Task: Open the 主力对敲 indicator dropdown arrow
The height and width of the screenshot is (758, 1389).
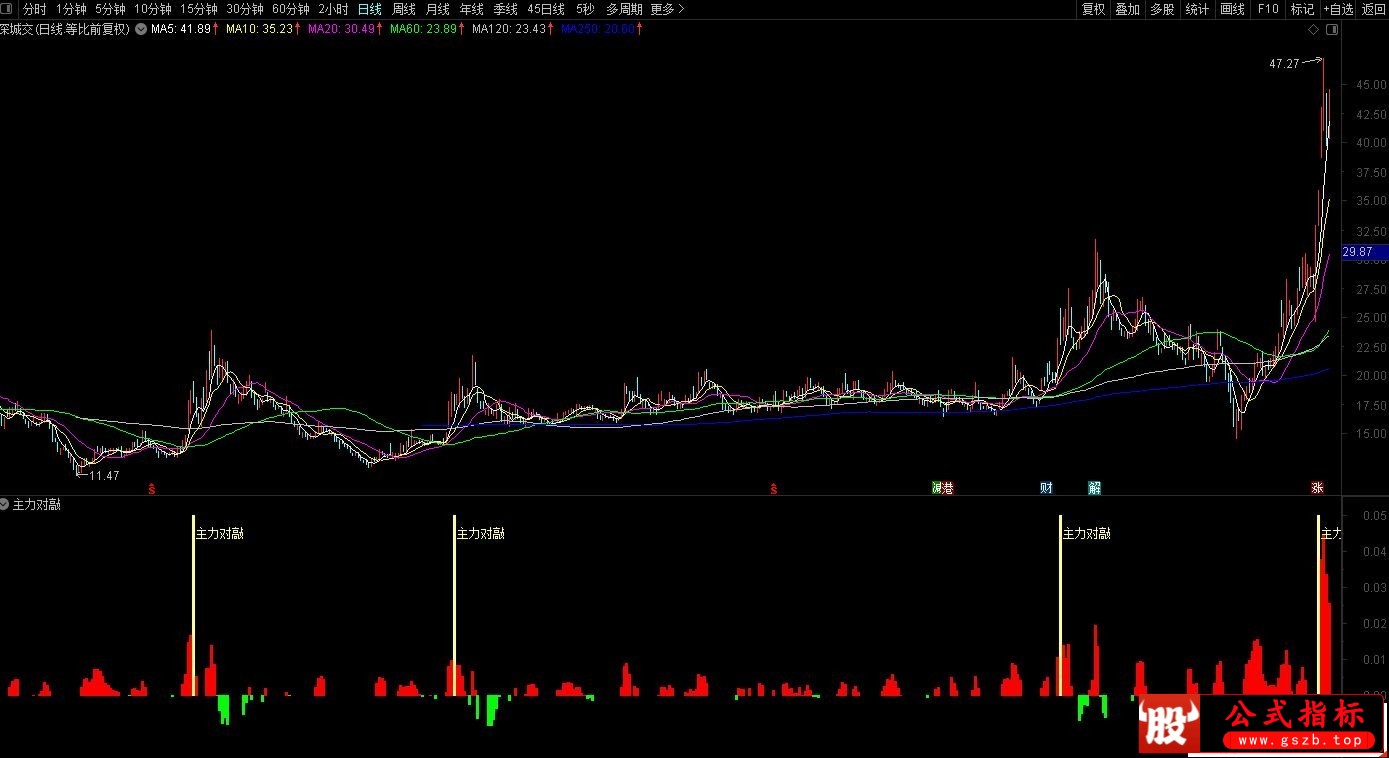Action: click(x=6, y=505)
